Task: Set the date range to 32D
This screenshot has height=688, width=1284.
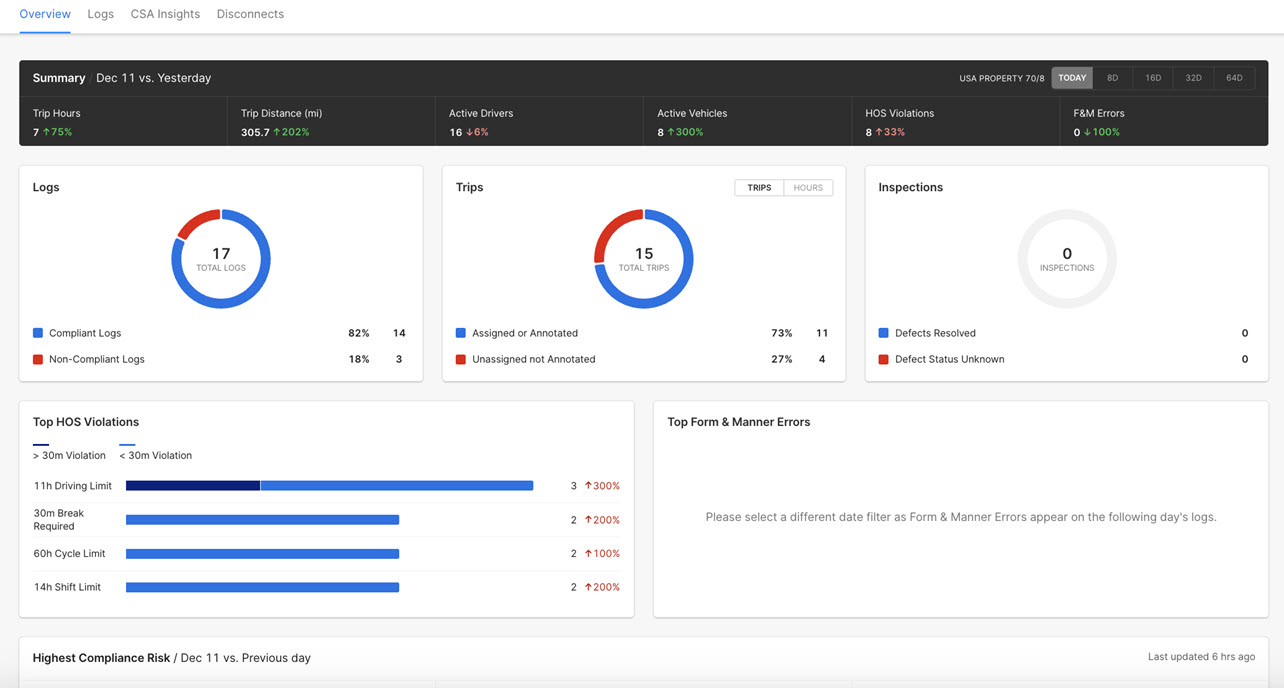Action: (x=1193, y=78)
